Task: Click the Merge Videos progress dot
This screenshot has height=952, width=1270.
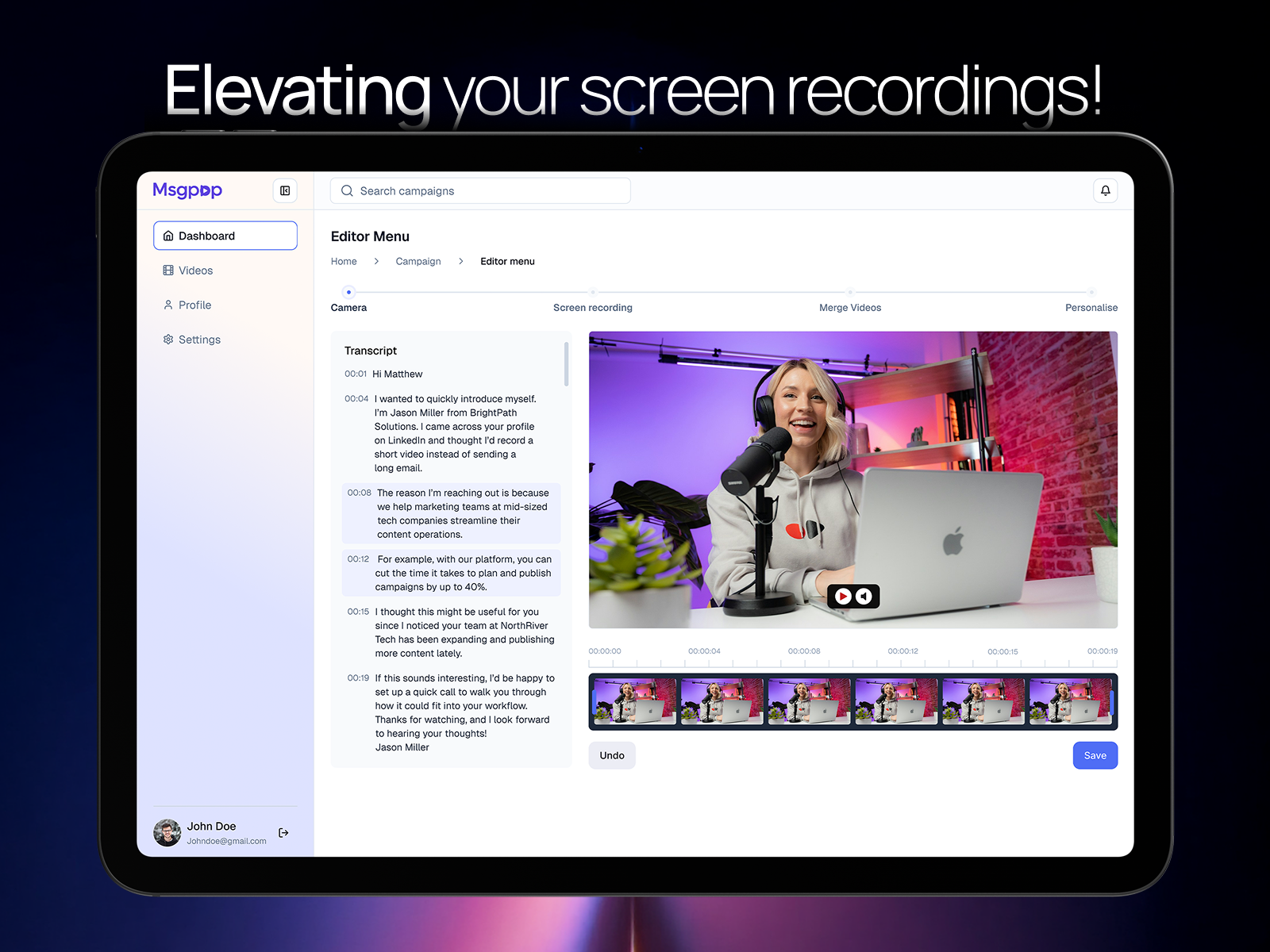Action: (850, 292)
